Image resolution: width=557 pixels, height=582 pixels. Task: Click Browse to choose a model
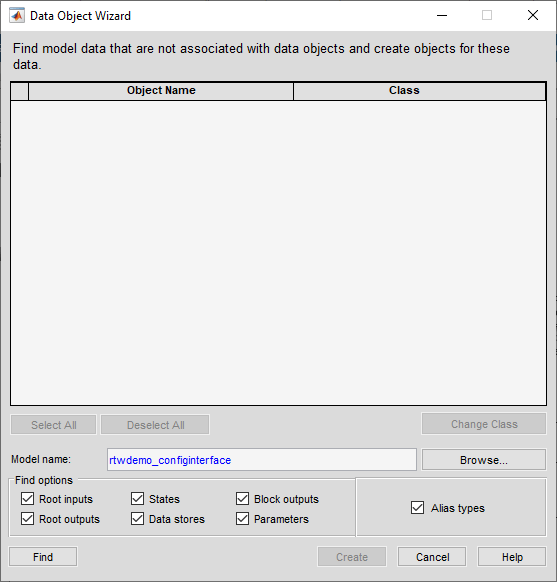point(484,460)
